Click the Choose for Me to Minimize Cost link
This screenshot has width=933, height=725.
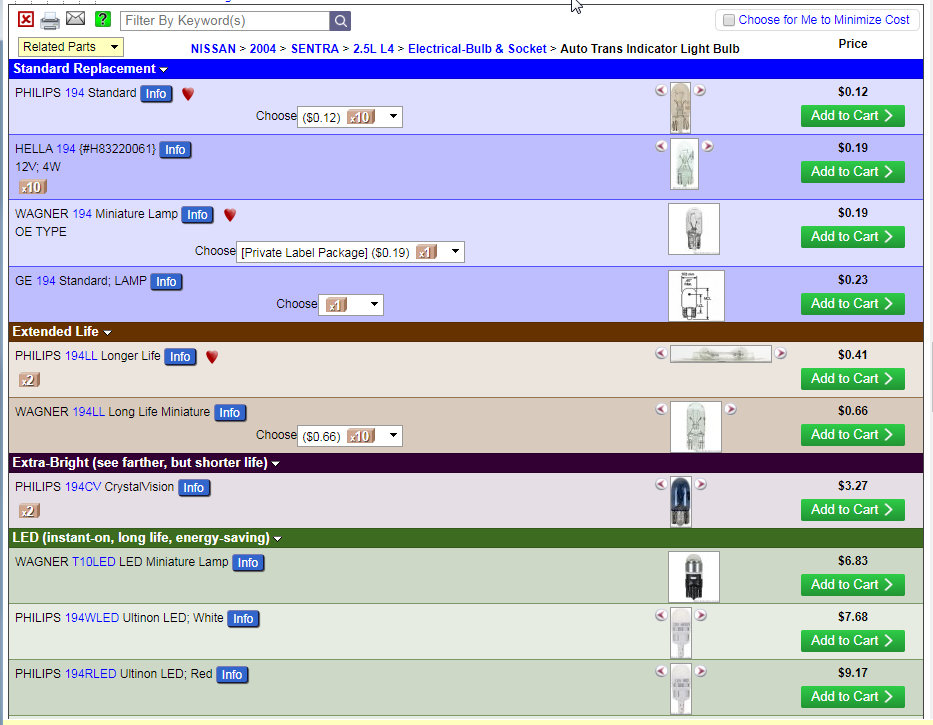tap(824, 20)
